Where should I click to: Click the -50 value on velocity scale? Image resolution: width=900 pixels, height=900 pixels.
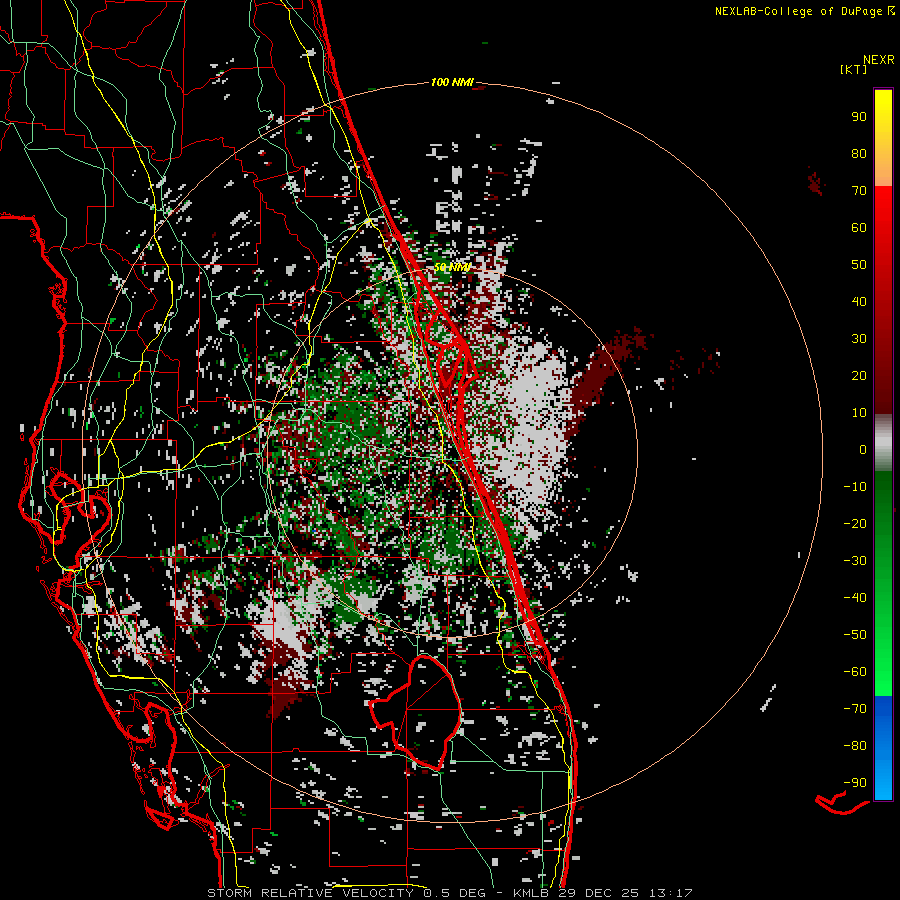coord(855,635)
